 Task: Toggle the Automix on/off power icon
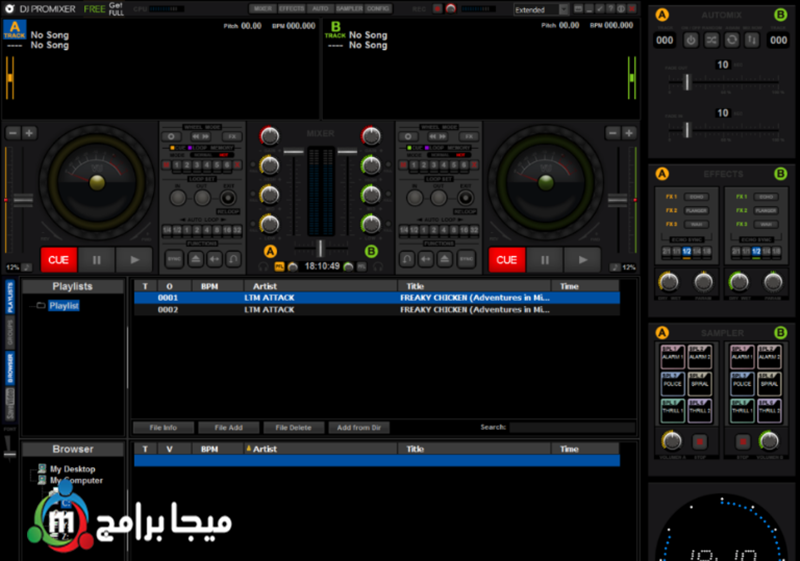click(691, 40)
